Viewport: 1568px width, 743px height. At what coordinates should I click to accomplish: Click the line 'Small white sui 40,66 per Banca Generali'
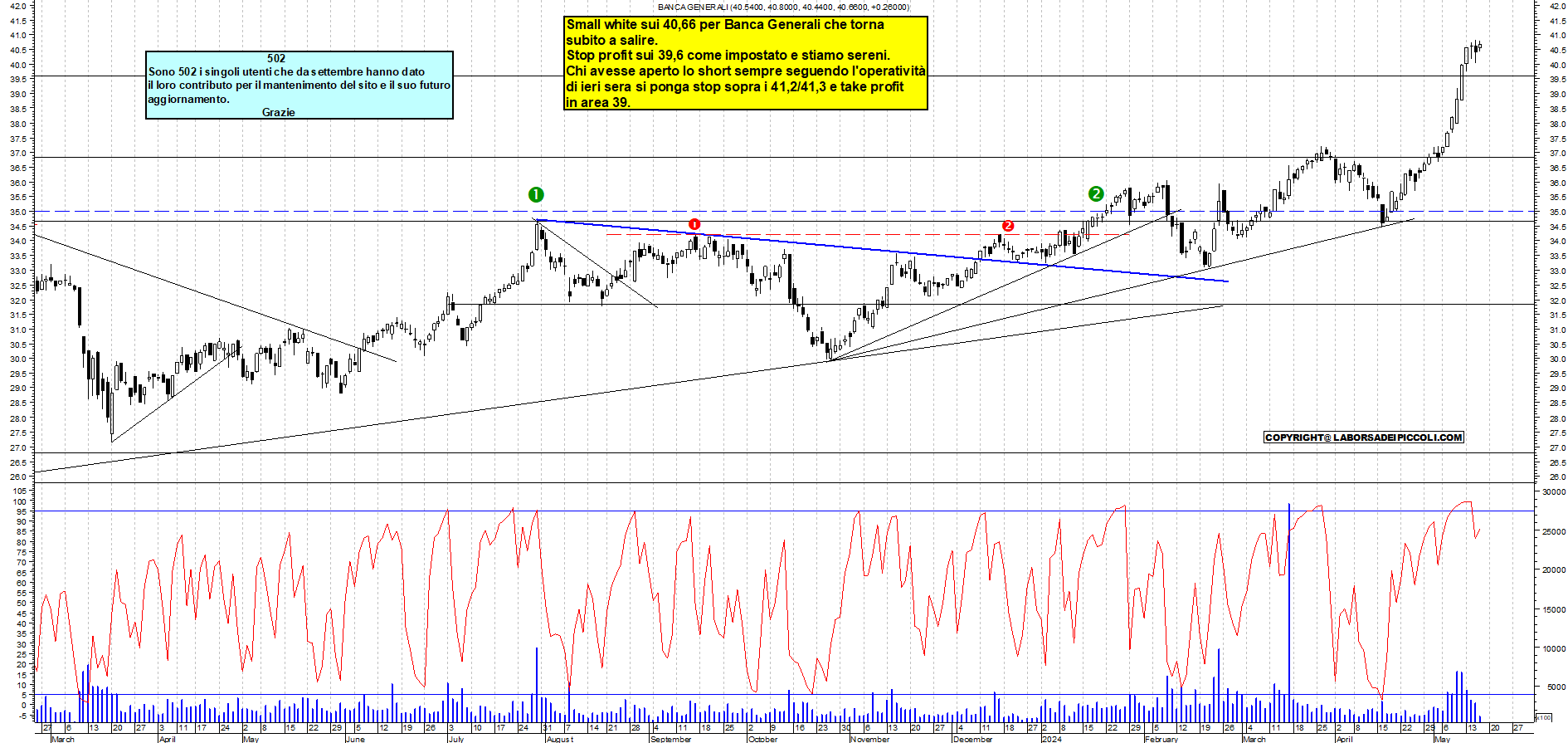point(725,25)
